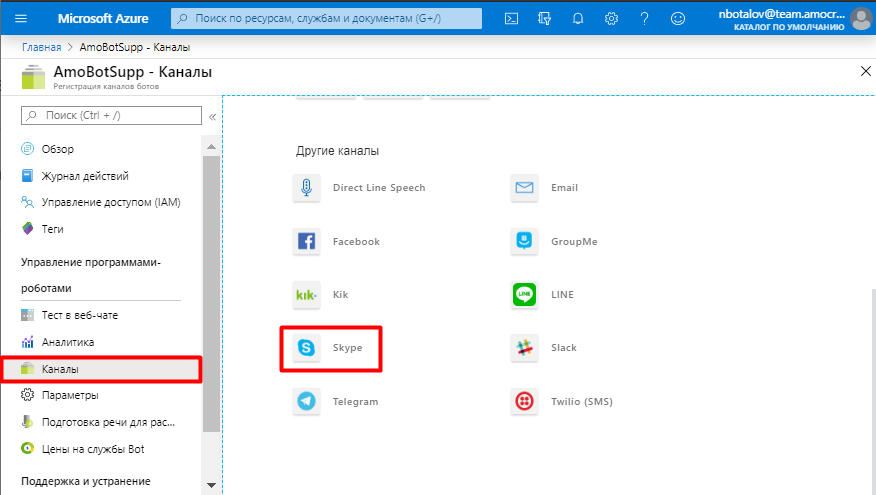Open the user account avatar

(x=861, y=18)
